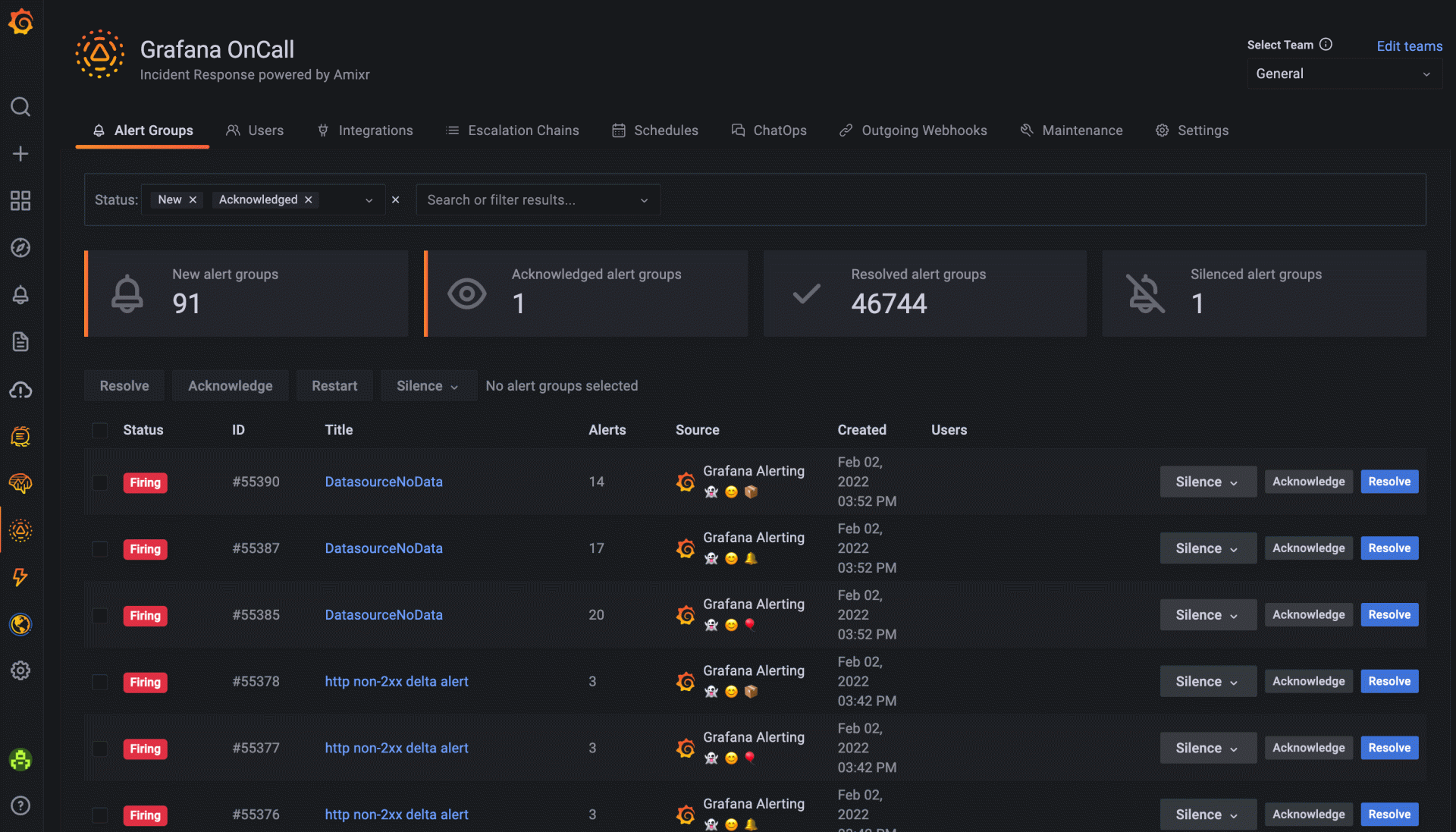Open the Dashboards icon in the sidebar
Viewport: 1456px width, 832px height.
point(20,200)
